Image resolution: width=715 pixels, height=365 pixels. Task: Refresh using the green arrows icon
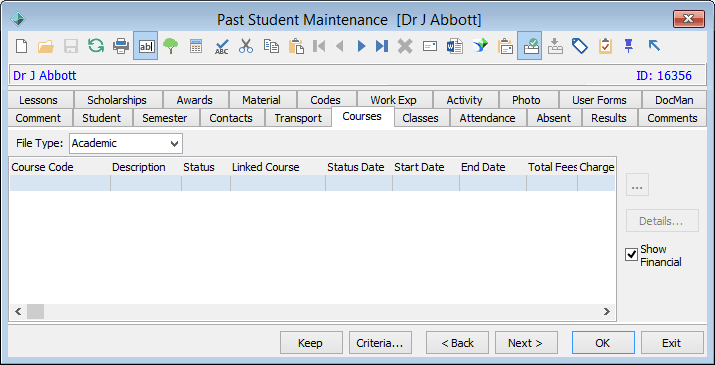coord(96,46)
